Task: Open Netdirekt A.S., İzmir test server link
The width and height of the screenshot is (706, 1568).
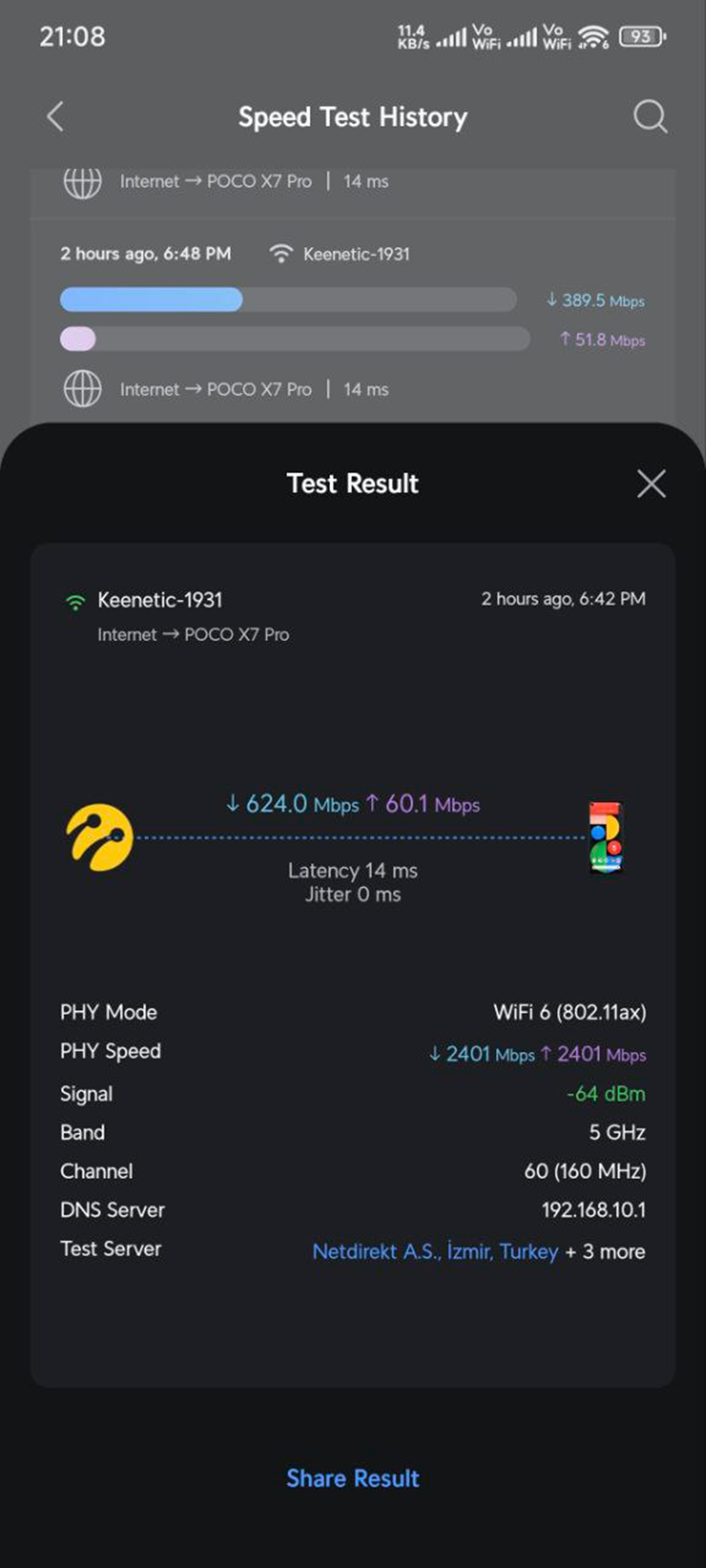Action: pyautogui.click(x=435, y=1251)
